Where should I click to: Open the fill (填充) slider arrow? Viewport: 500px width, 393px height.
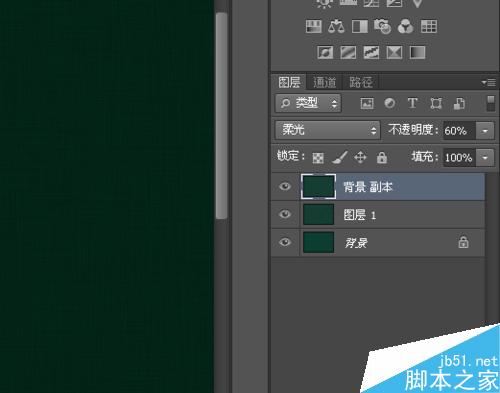485,157
